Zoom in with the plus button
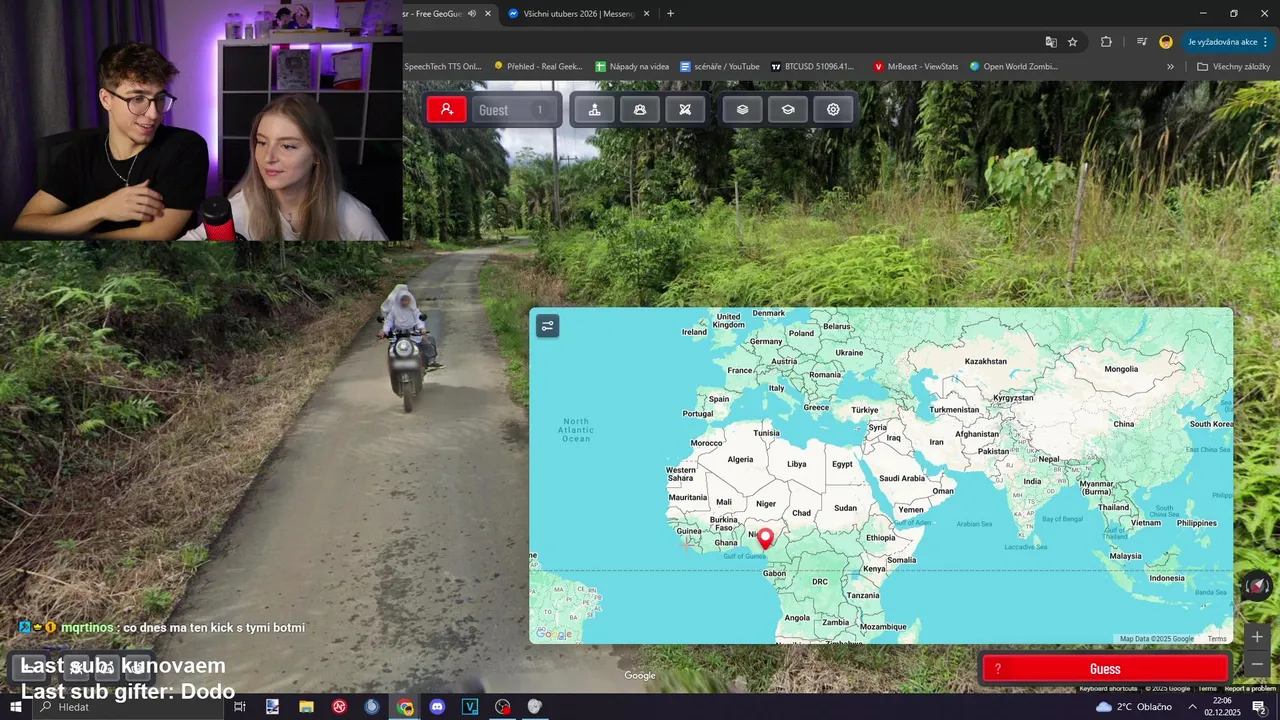Screen dimensions: 1280x720 (x=1257, y=637)
